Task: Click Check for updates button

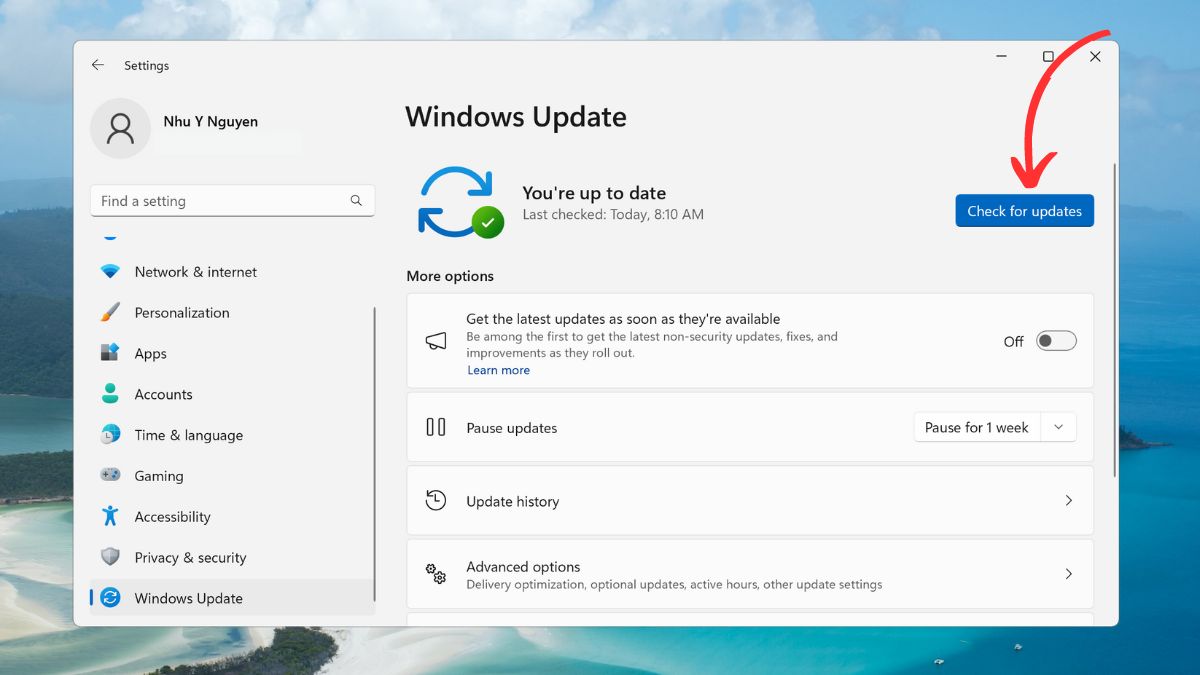Action: [x=1024, y=211]
